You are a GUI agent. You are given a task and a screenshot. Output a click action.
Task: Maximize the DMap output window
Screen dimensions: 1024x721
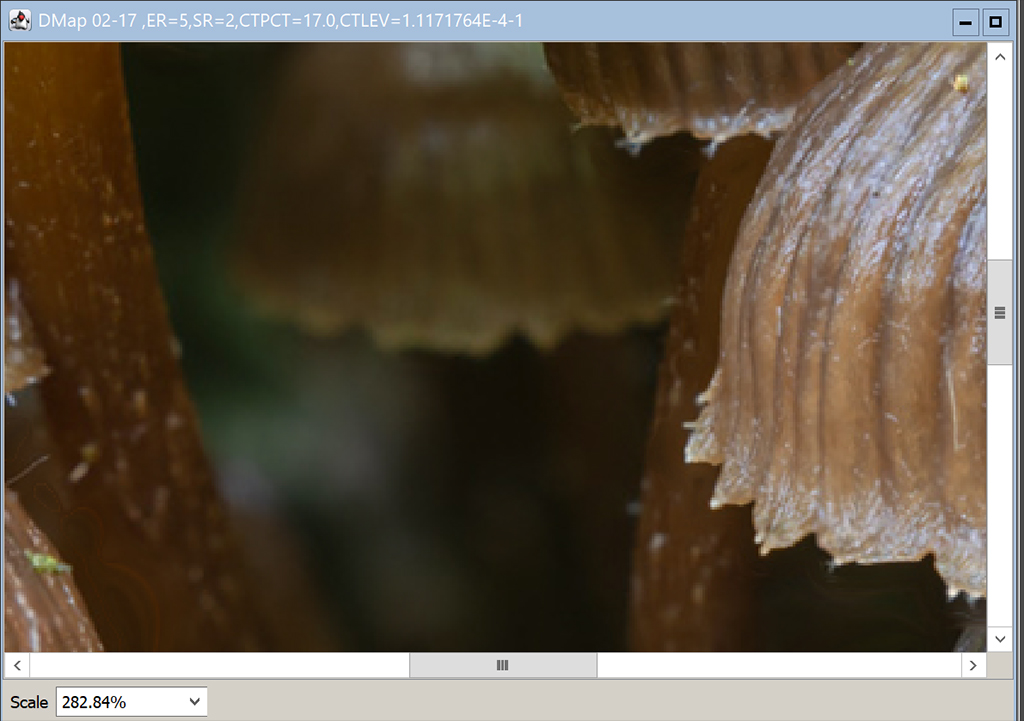pyautogui.click(x=995, y=22)
